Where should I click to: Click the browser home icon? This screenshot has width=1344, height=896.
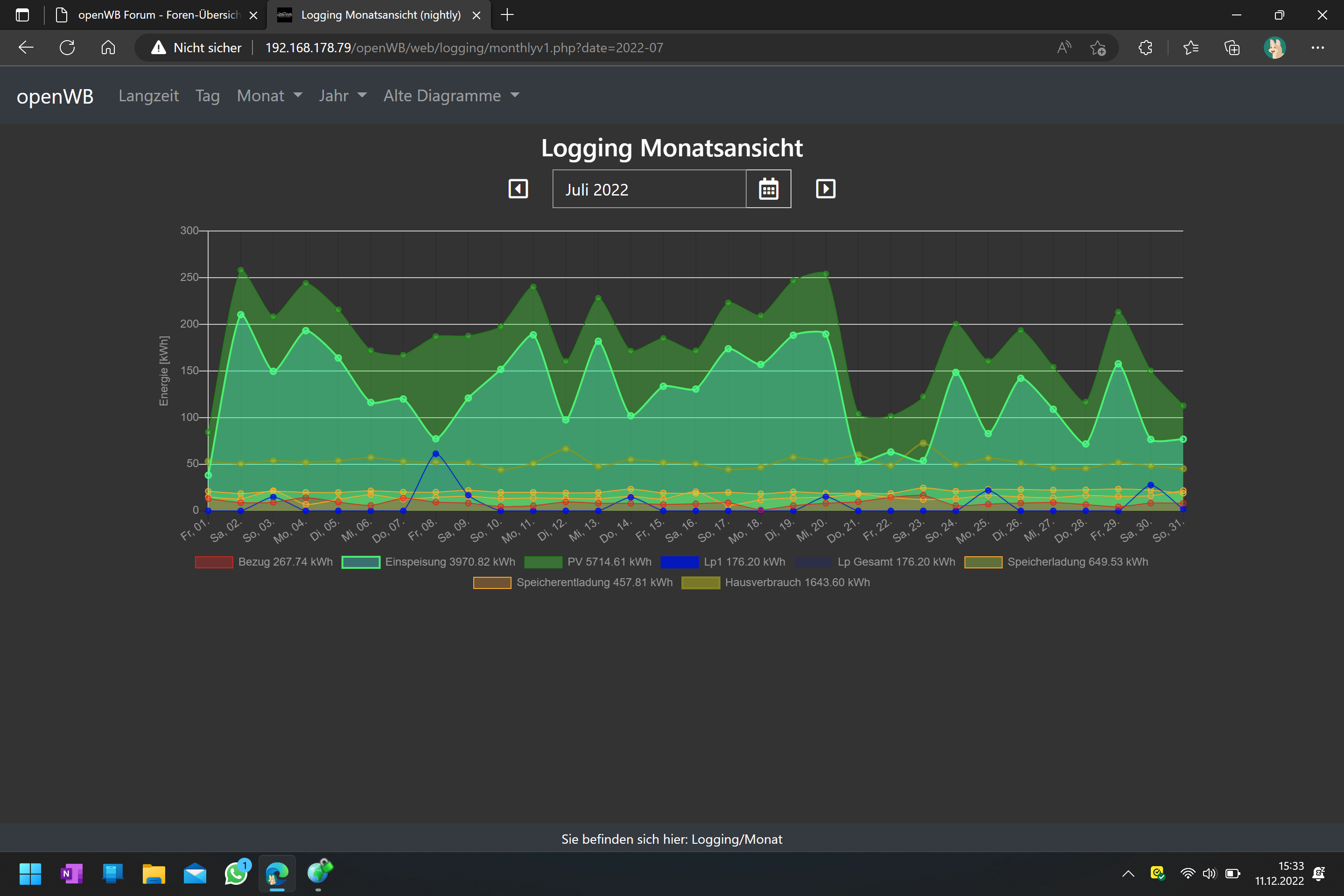108,48
